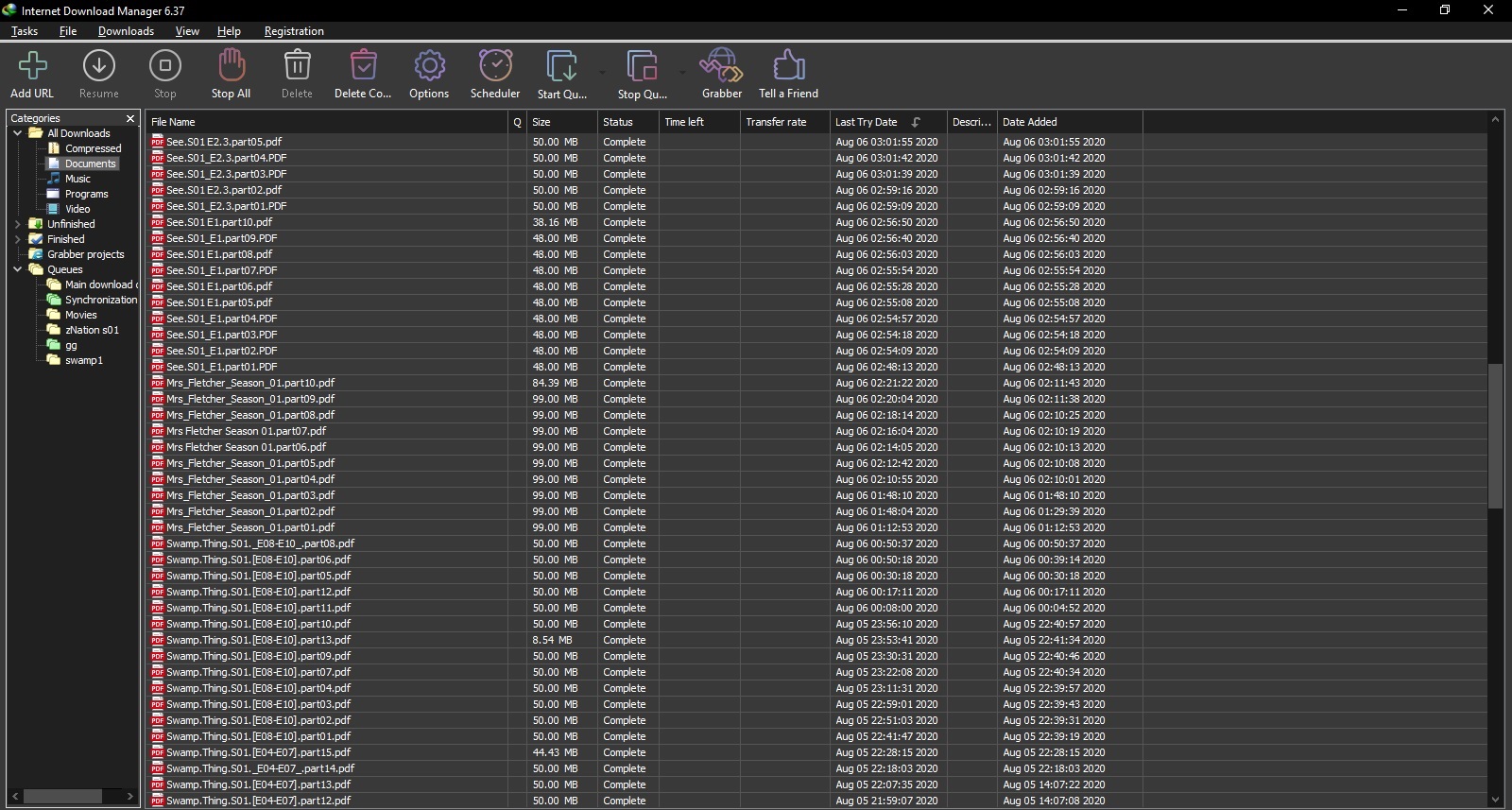Sort by Description column header
The width and height of the screenshot is (1512, 810).
pos(971,122)
